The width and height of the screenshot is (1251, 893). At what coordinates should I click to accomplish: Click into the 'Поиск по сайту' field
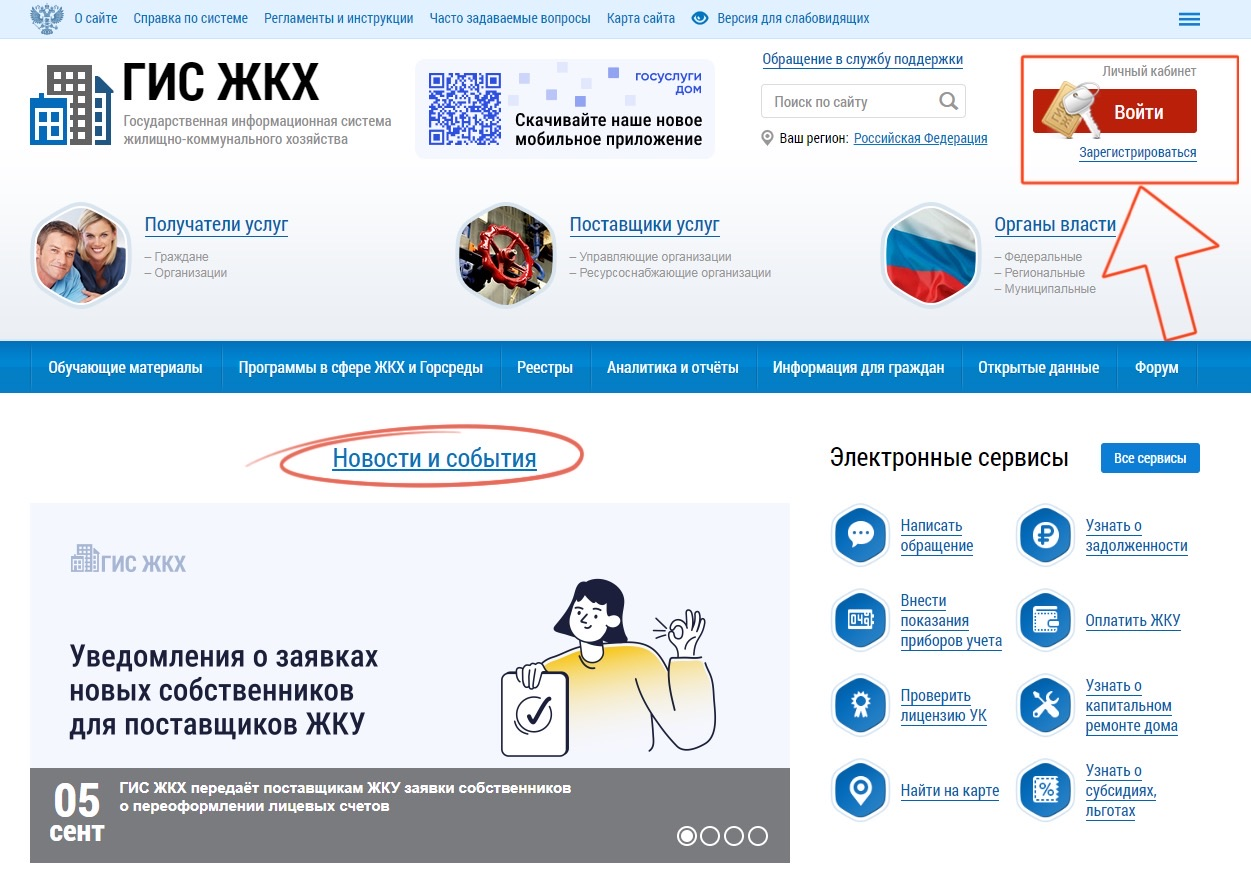(x=852, y=101)
